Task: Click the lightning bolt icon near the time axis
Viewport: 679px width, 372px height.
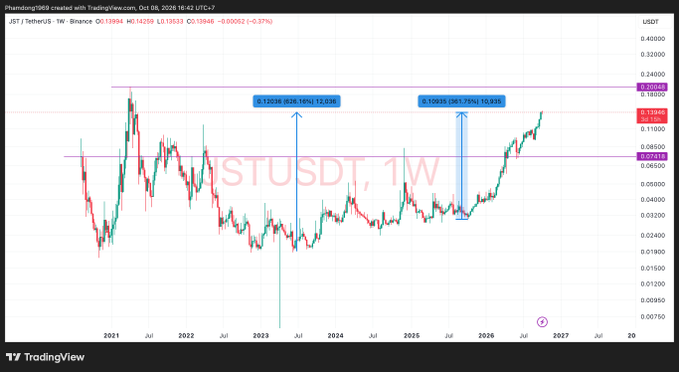Action: click(542, 322)
